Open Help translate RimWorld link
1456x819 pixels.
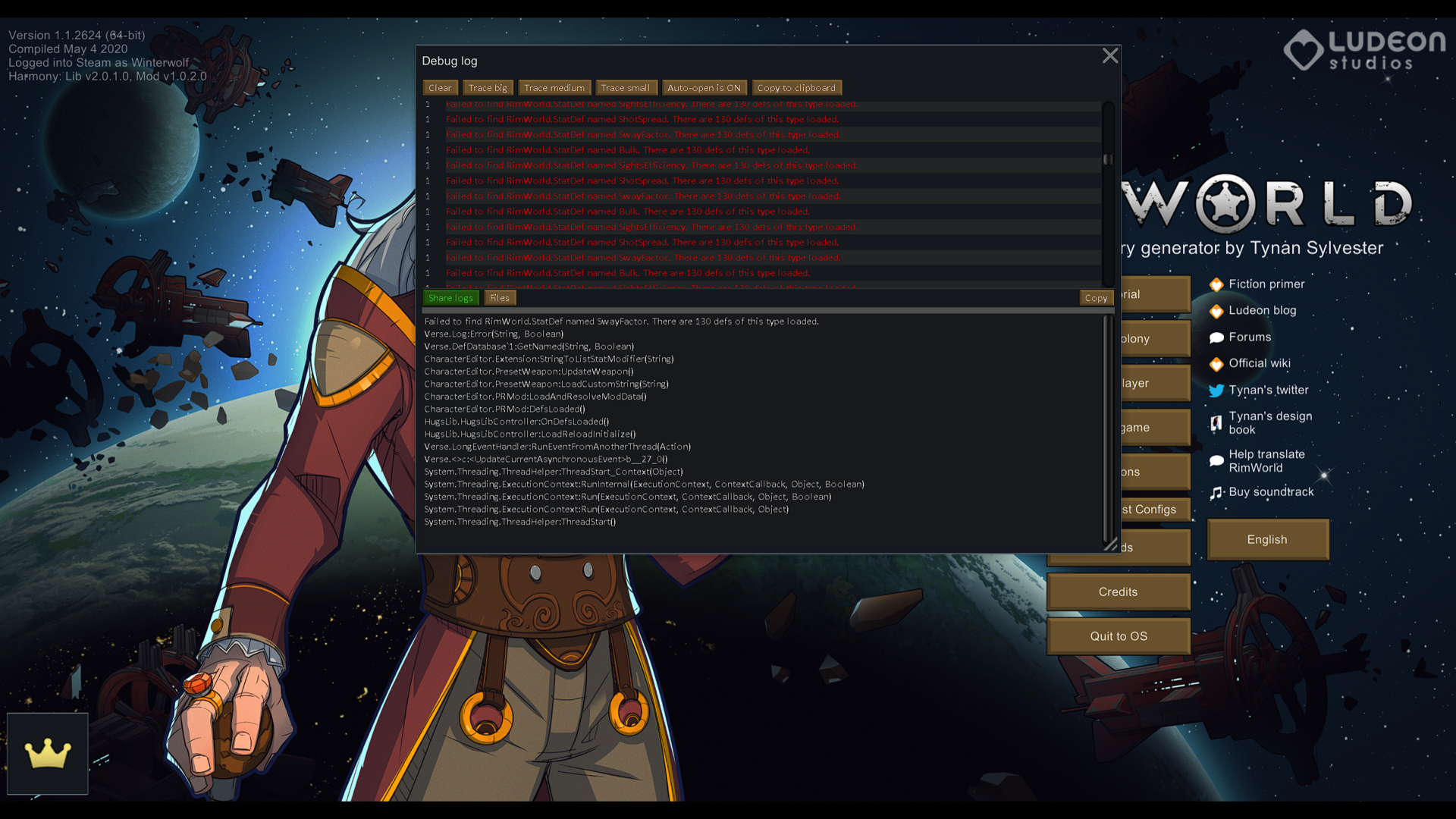click(1266, 461)
